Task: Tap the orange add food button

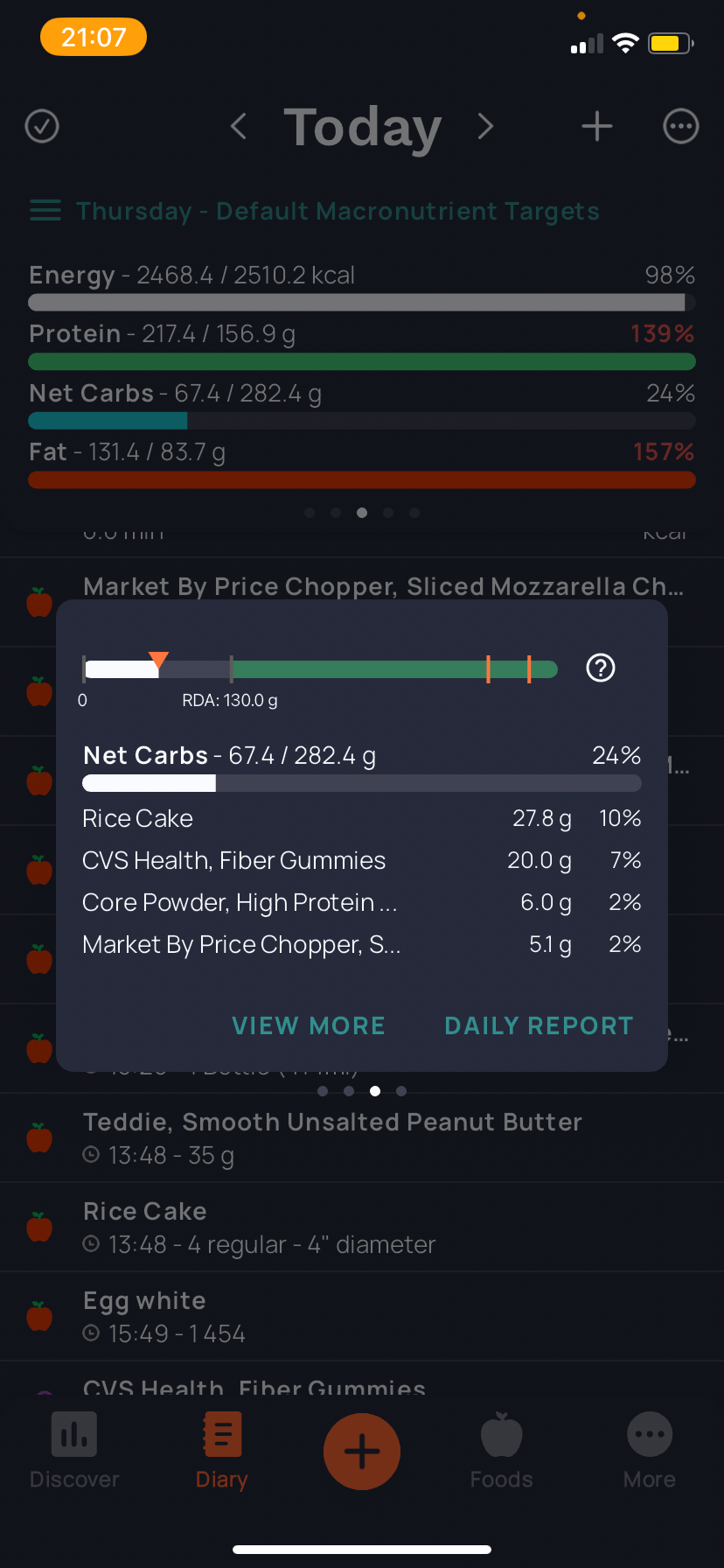Action: coord(362,1452)
